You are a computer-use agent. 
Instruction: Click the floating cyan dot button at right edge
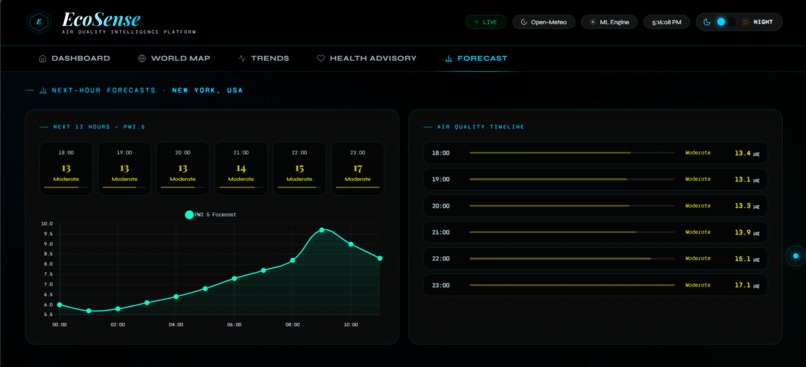point(796,255)
